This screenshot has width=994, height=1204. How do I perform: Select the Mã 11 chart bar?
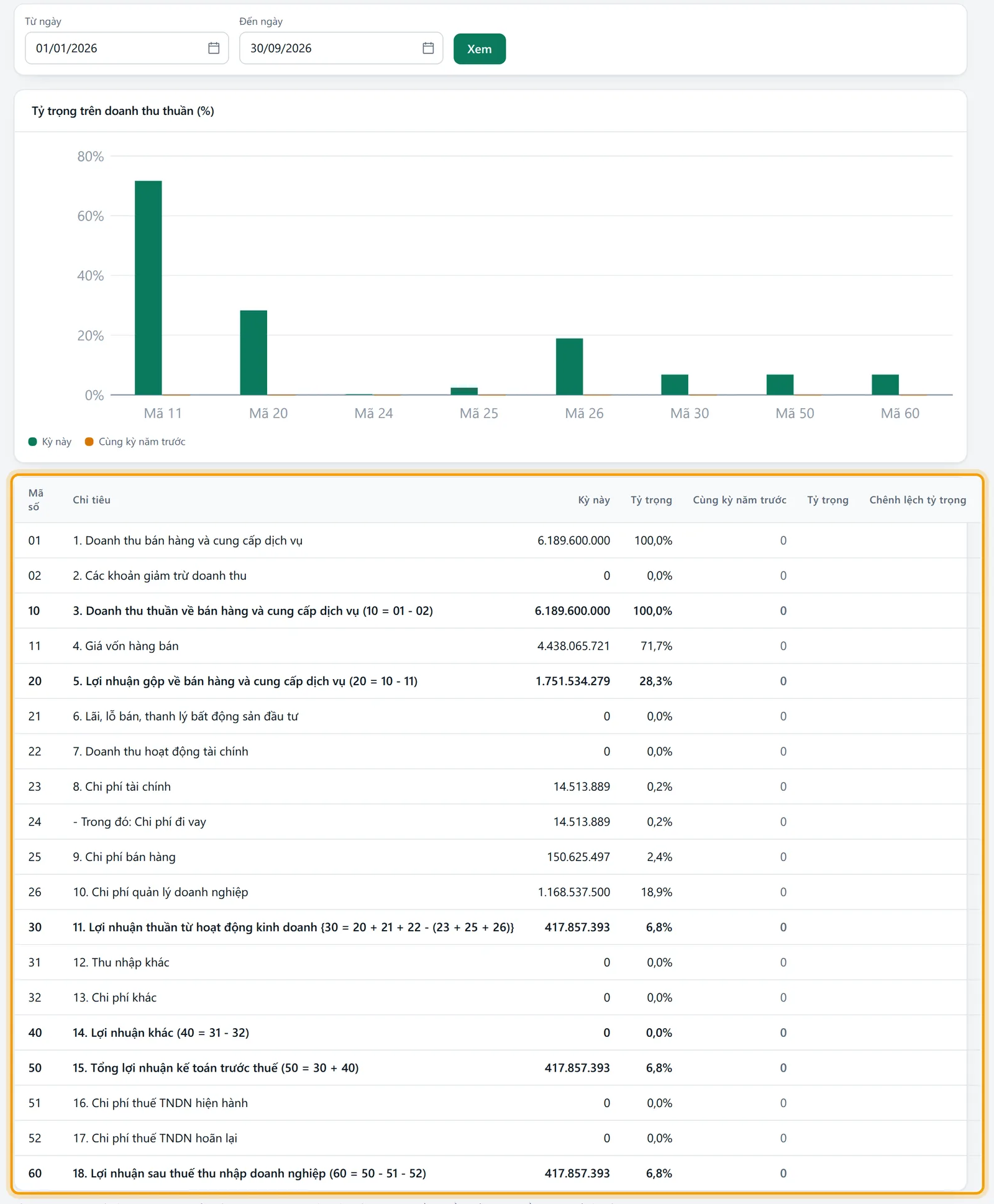[148, 288]
